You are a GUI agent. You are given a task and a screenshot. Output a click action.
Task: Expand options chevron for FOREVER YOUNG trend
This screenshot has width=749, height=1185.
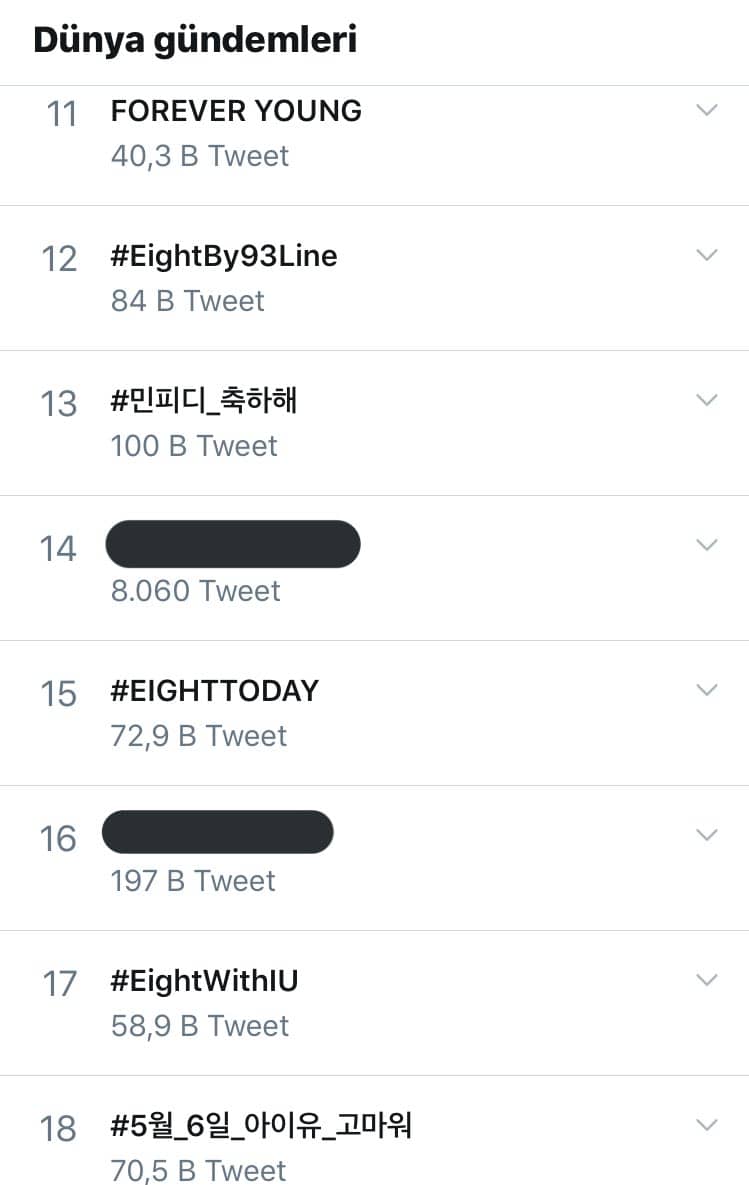pos(707,111)
